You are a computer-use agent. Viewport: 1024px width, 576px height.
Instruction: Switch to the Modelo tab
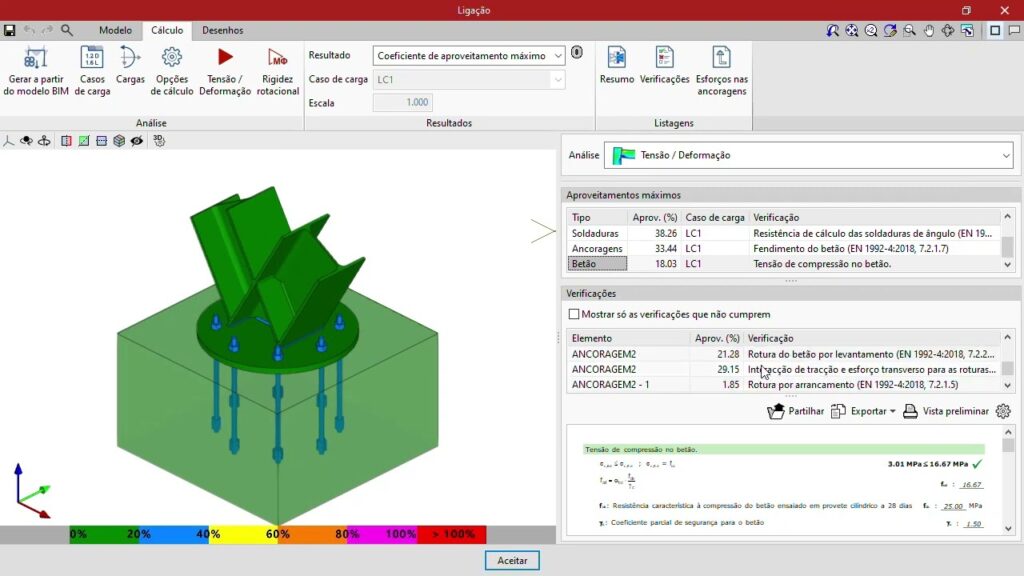point(115,31)
